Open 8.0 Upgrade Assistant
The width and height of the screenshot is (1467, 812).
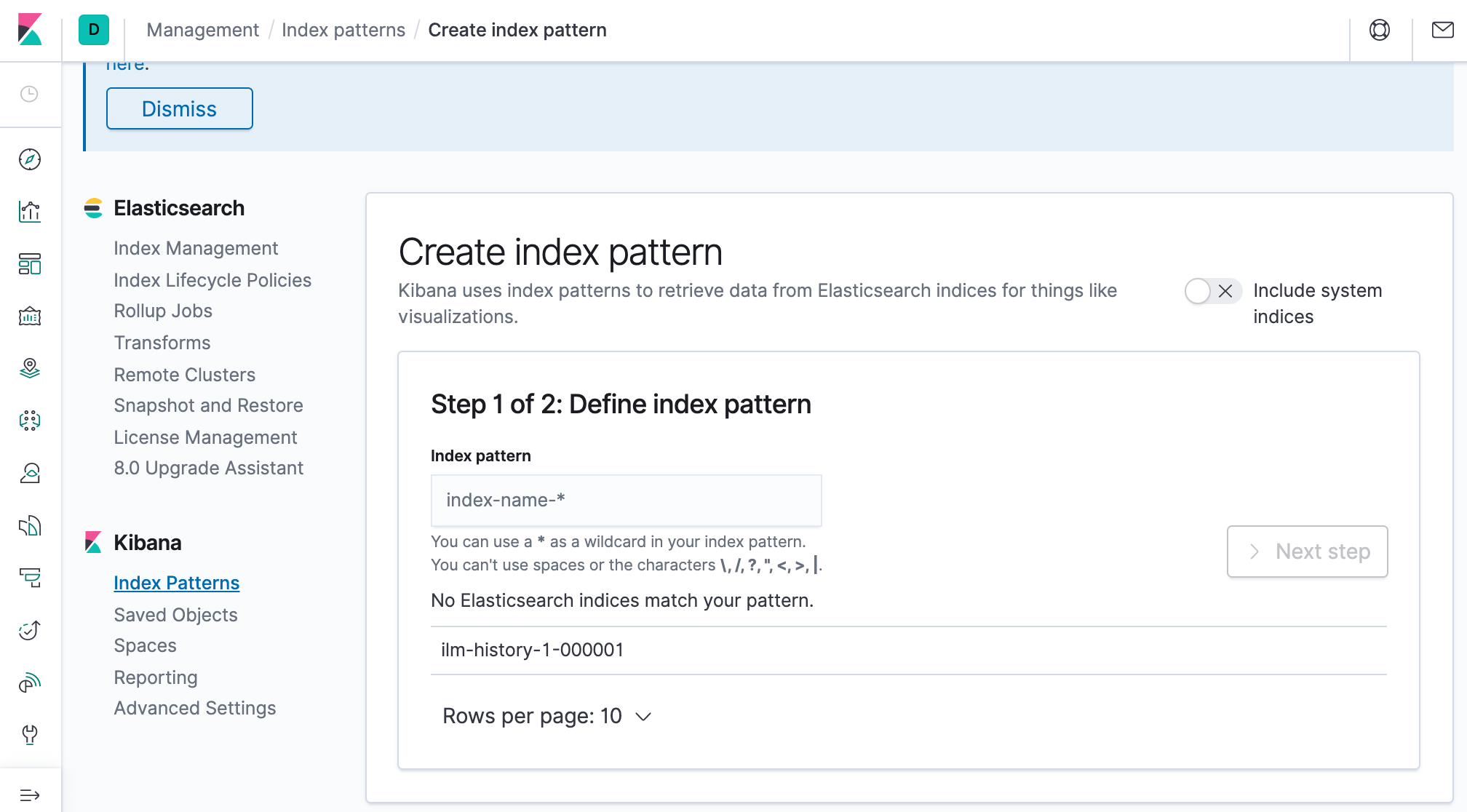[209, 468]
